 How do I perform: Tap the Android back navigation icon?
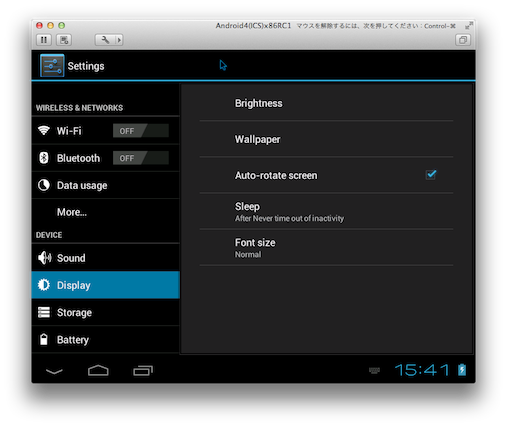coord(54,371)
